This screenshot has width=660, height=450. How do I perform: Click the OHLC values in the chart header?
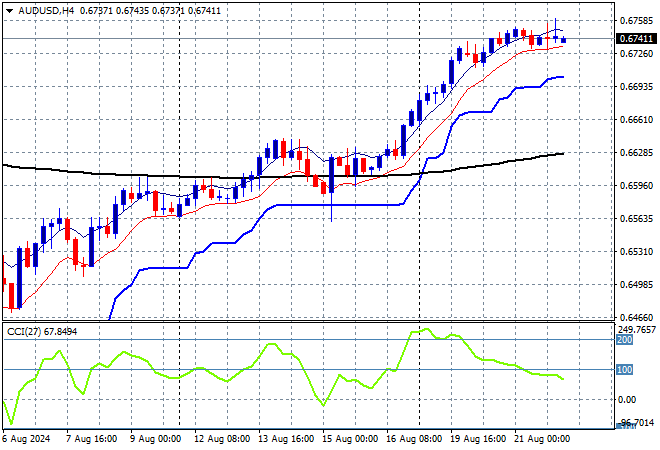tap(150, 11)
